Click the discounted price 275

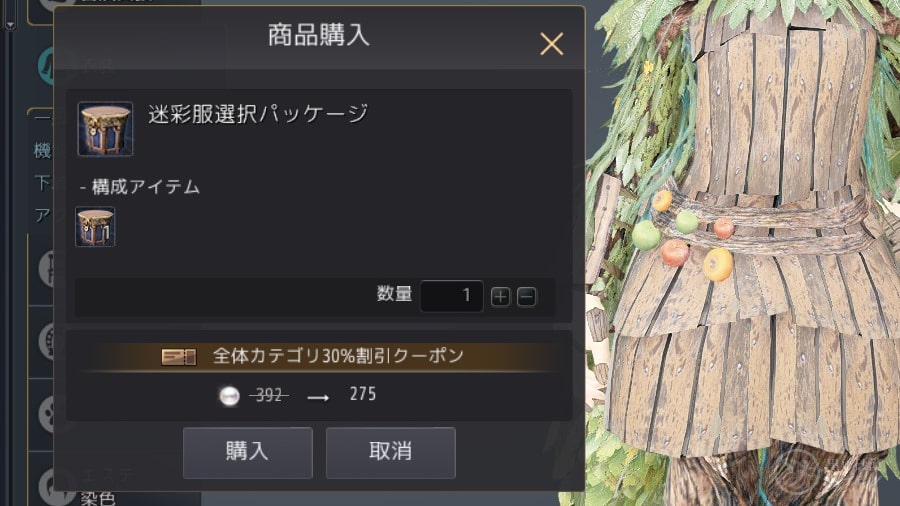click(x=363, y=394)
